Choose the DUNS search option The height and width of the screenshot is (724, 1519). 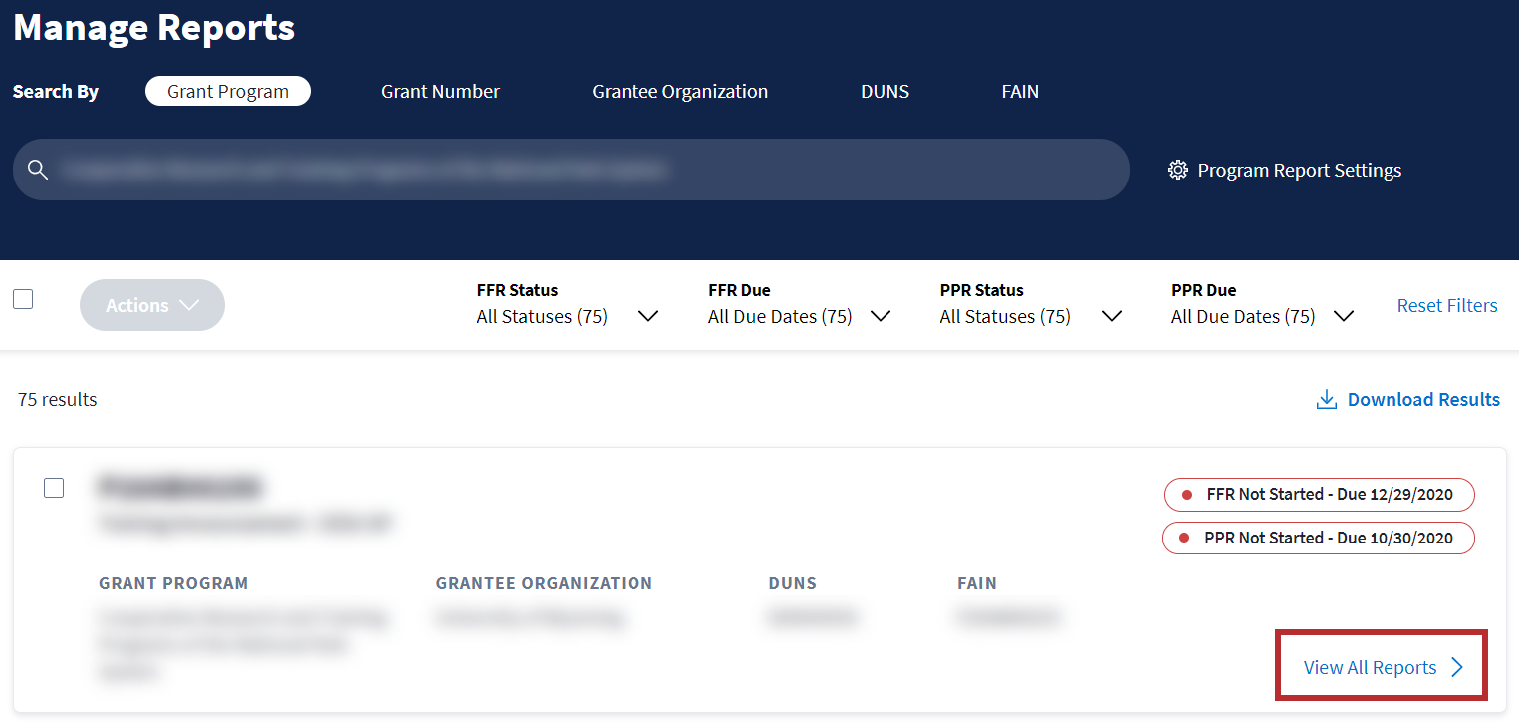(x=884, y=92)
